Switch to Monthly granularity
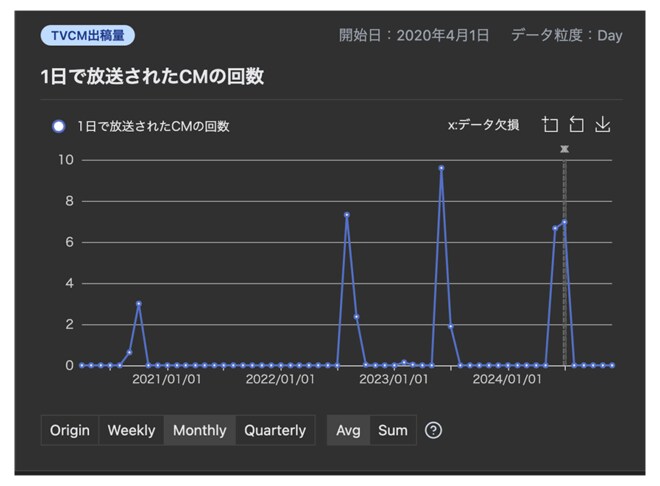 click(x=200, y=430)
